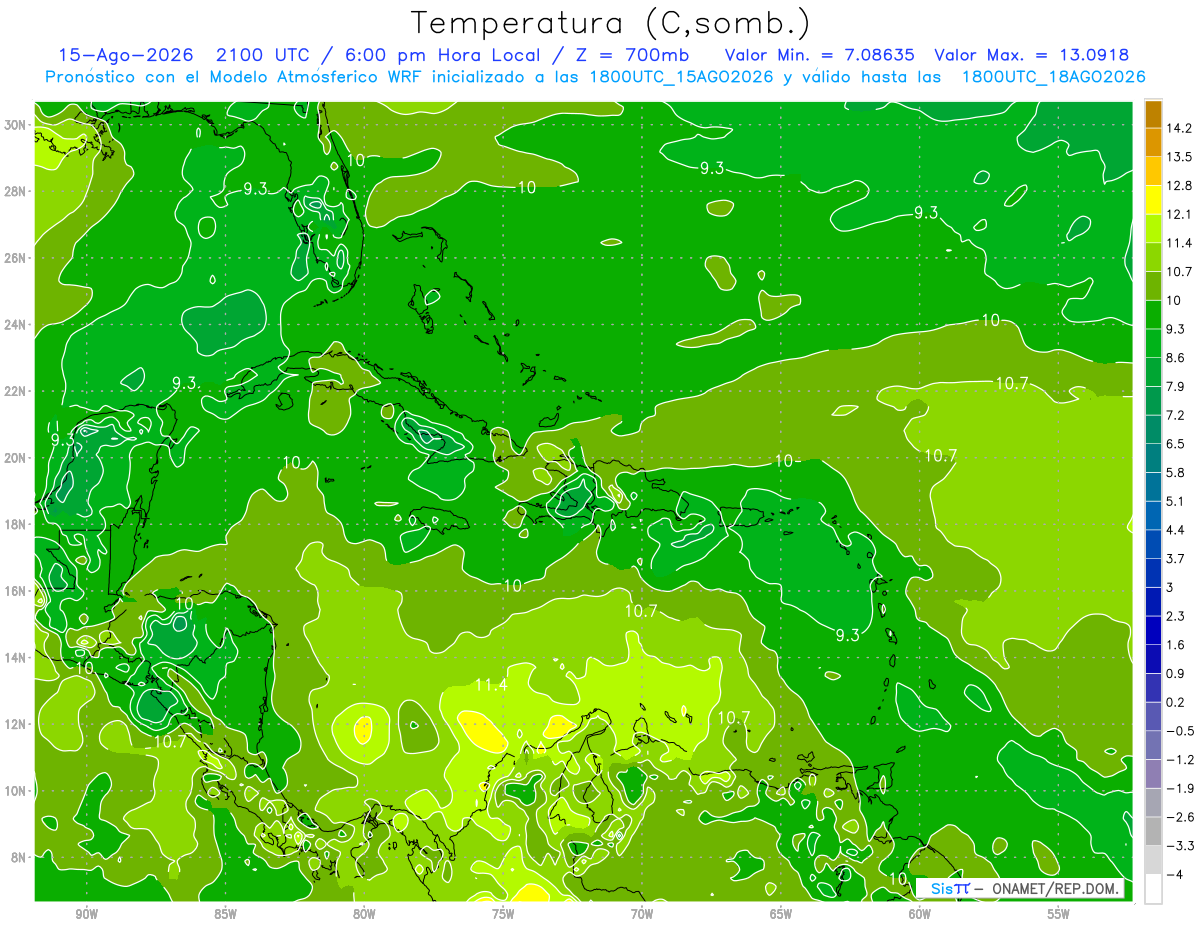The image size is (1200, 927).
Task: Click the 80W longitude axis label
Action: click(364, 914)
